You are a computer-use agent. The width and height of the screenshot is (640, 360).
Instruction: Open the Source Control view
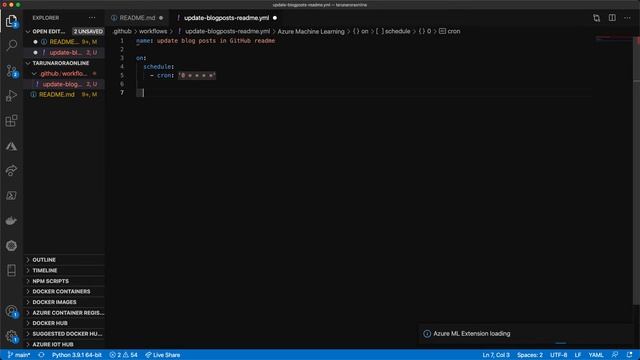[11, 71]
